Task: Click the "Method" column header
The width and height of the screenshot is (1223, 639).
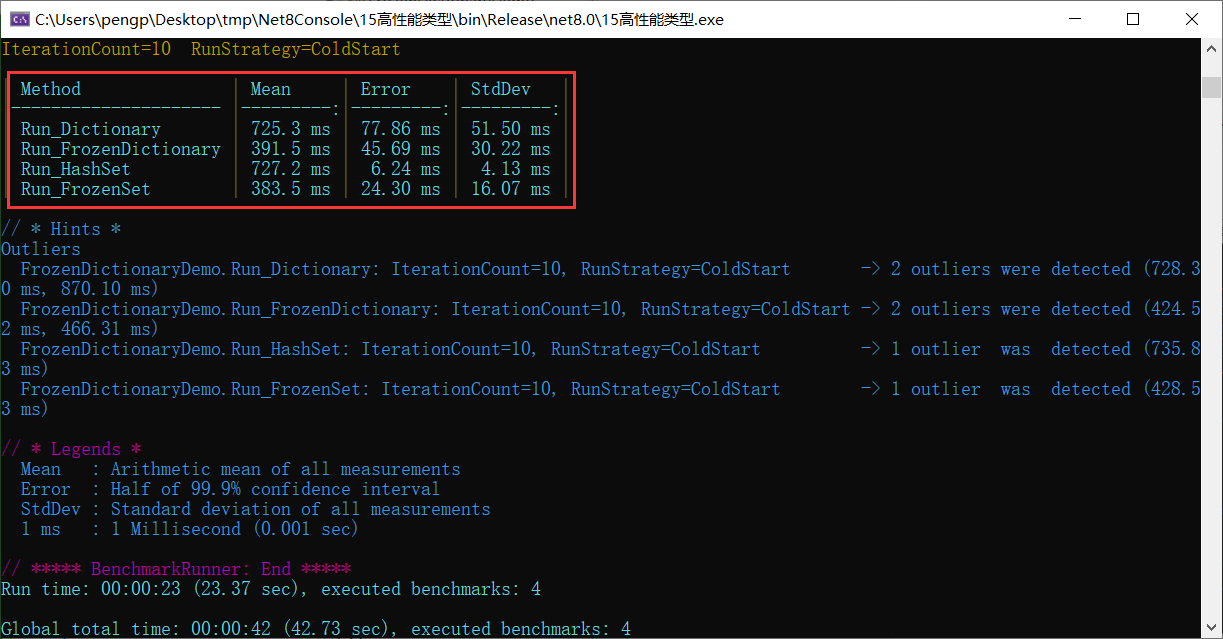Action: (50, 89)
